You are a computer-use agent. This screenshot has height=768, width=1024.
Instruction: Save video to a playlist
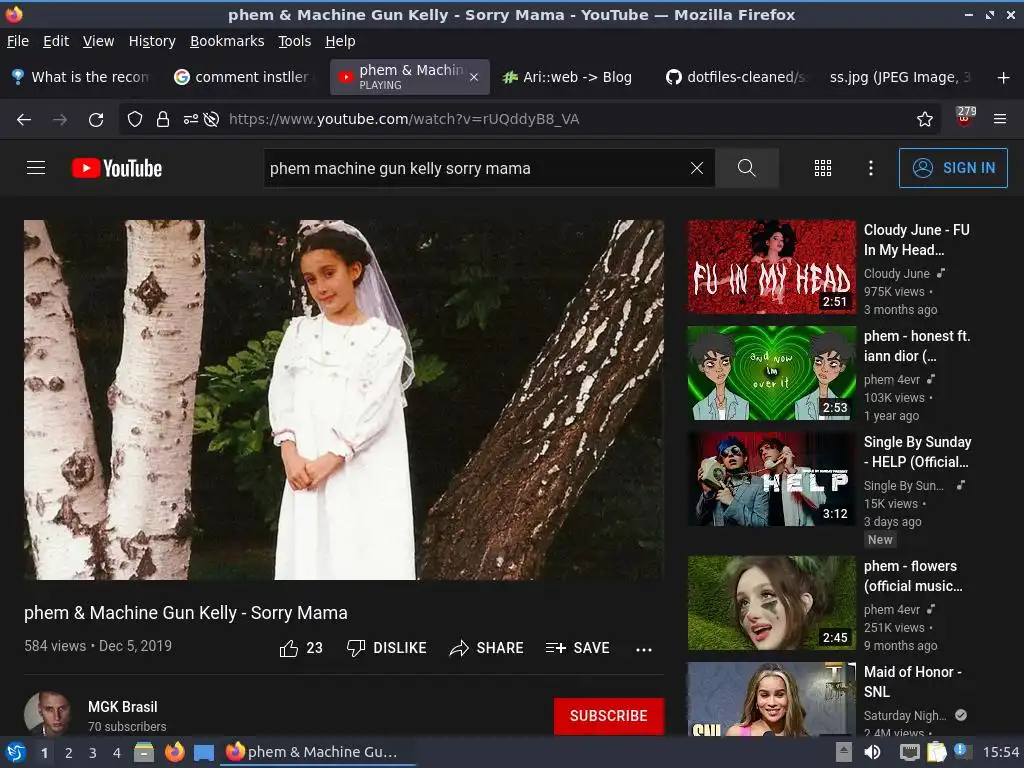(577, 648)
